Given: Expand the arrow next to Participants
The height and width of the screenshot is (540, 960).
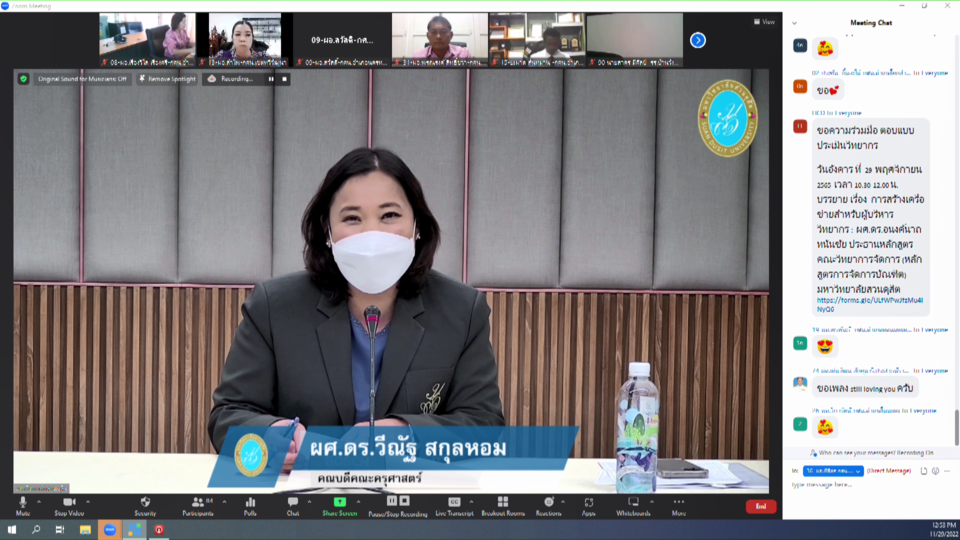Looking at the screenshot, I should point(224,501).
